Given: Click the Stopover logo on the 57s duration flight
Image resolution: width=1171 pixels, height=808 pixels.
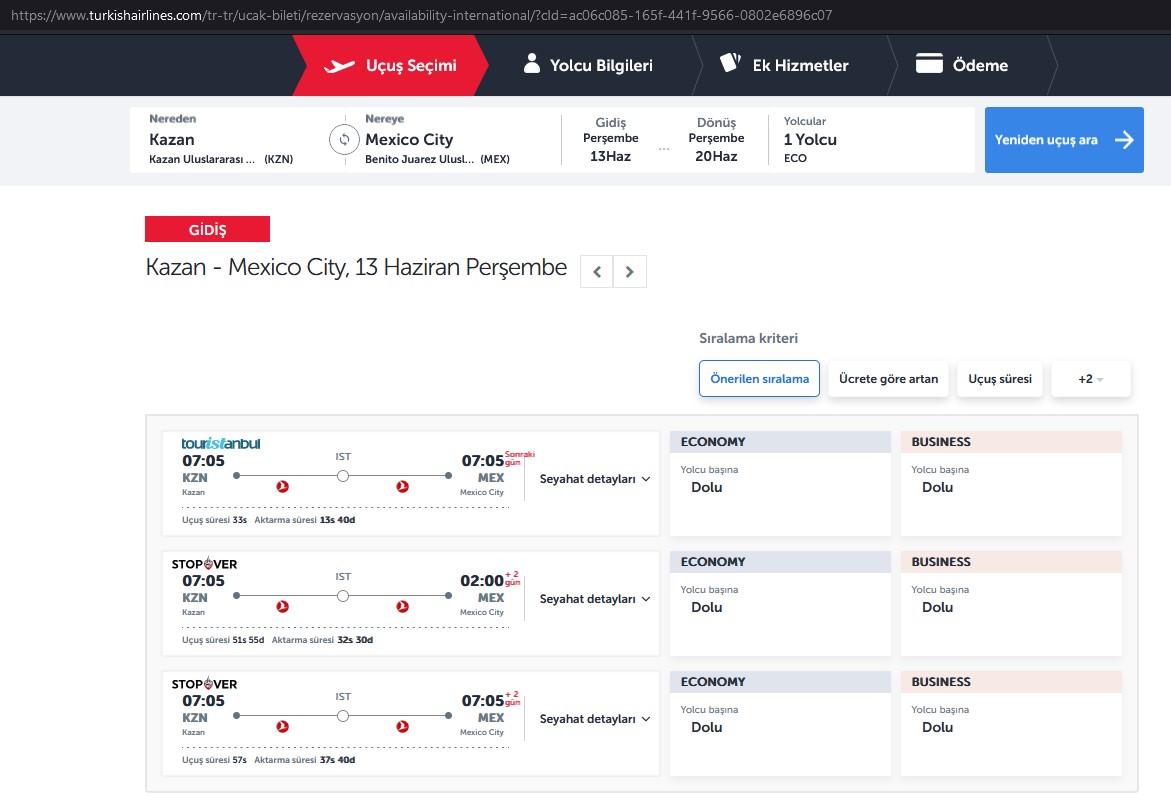Looking at the screenshot, I should coord(205,684).
